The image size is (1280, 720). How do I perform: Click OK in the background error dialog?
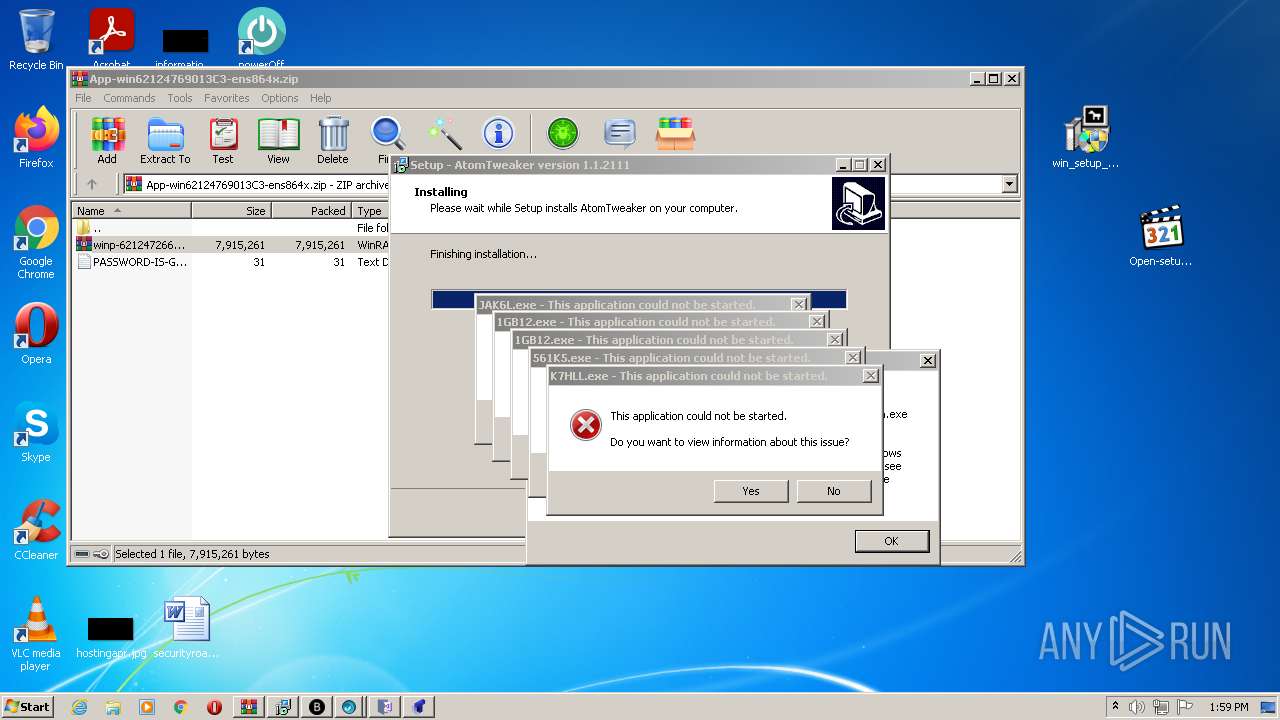click(x=891, y=541)
